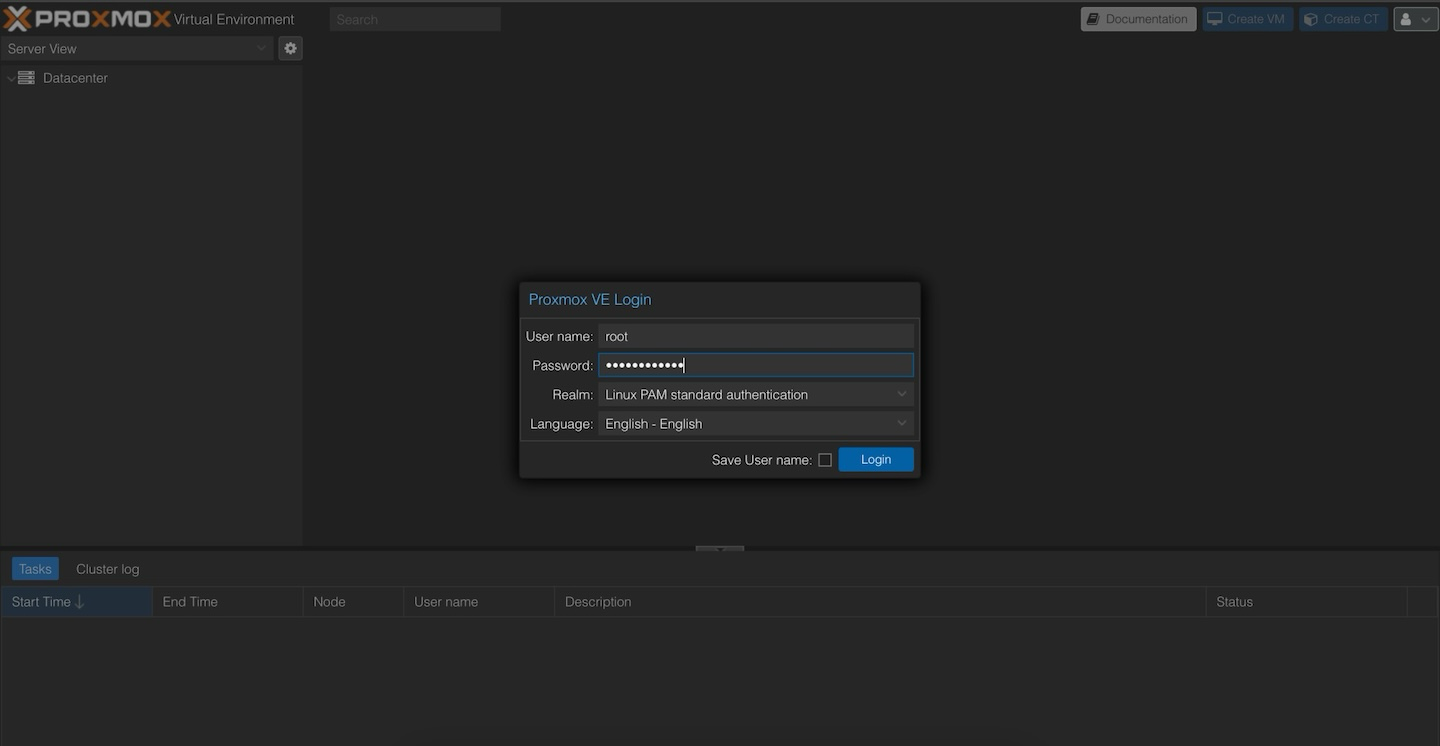
Task: Click the gear settings icon near Server View
Action: [289, 47]
